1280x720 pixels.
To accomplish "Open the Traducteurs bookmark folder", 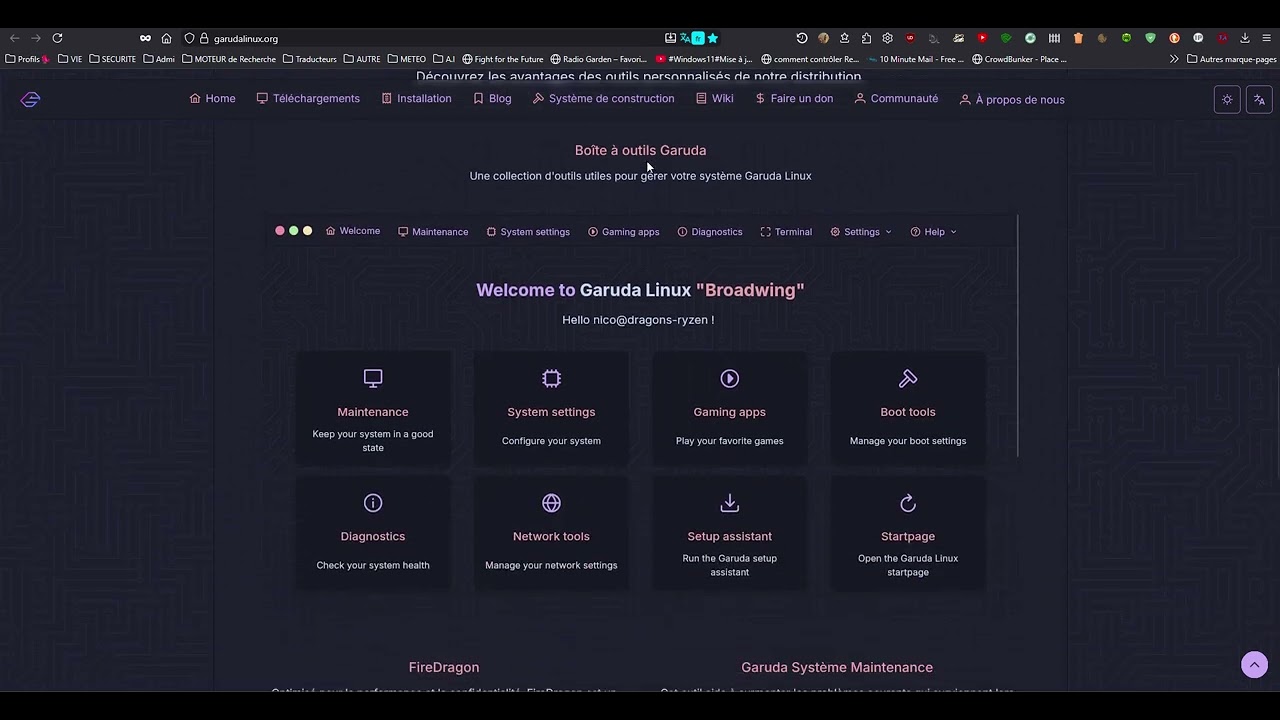I will pyautogui.click(x=310, y=59).
